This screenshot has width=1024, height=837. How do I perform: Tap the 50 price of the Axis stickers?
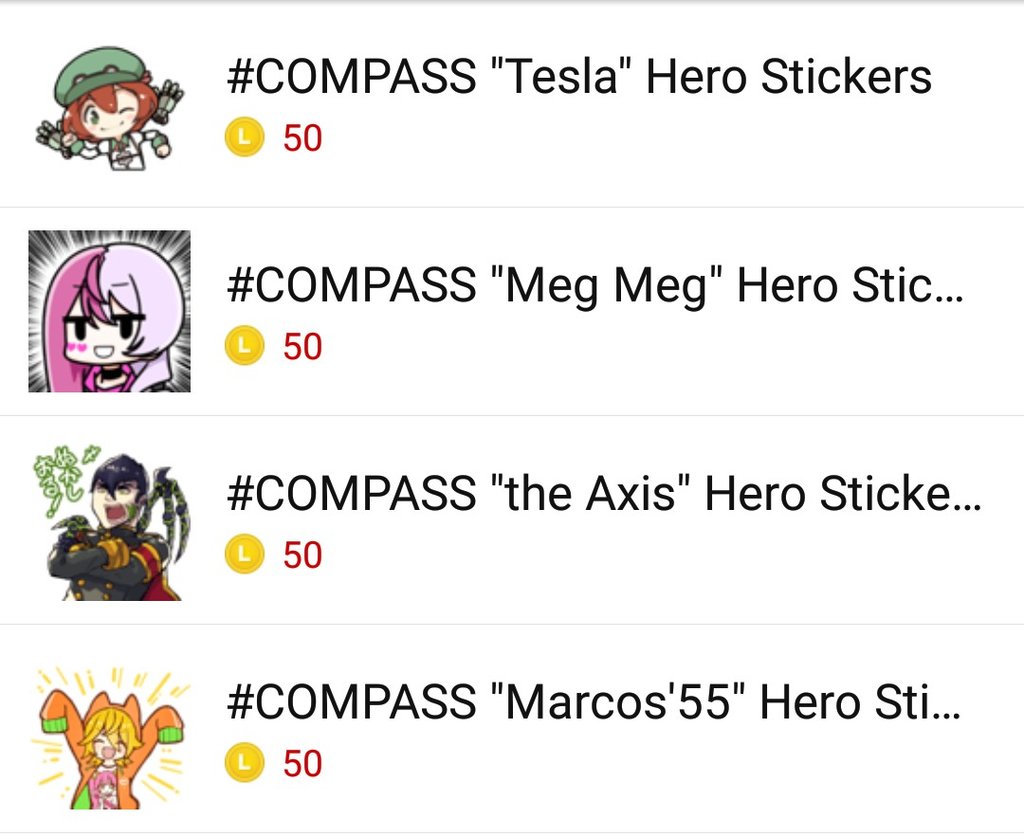click(303, 555)
